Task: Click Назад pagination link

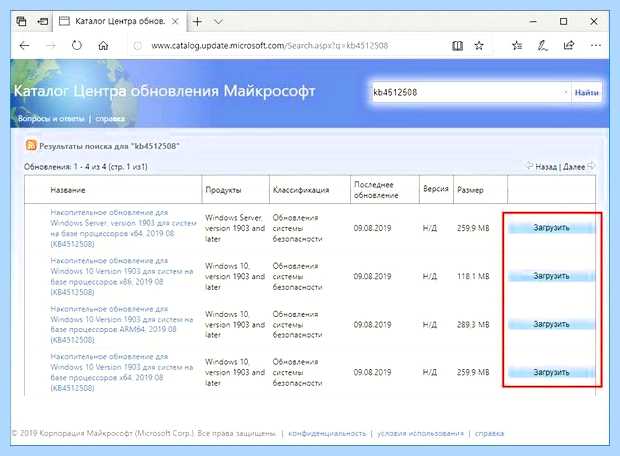Action: (x=546, y=167)
